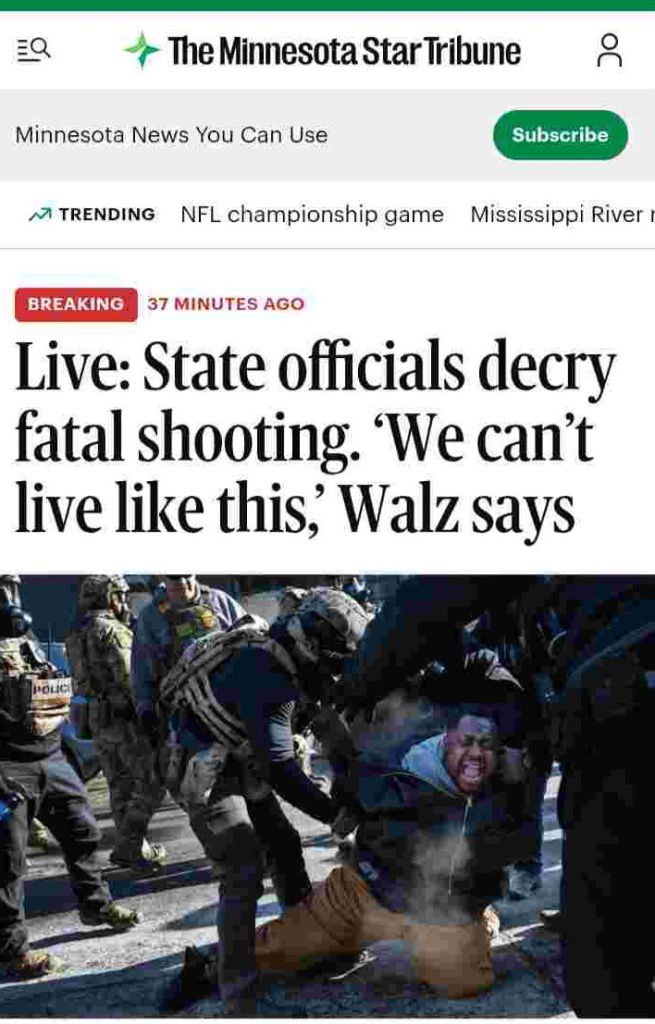Open the headline 'Live: State officials decry'

tap(315, 368)
